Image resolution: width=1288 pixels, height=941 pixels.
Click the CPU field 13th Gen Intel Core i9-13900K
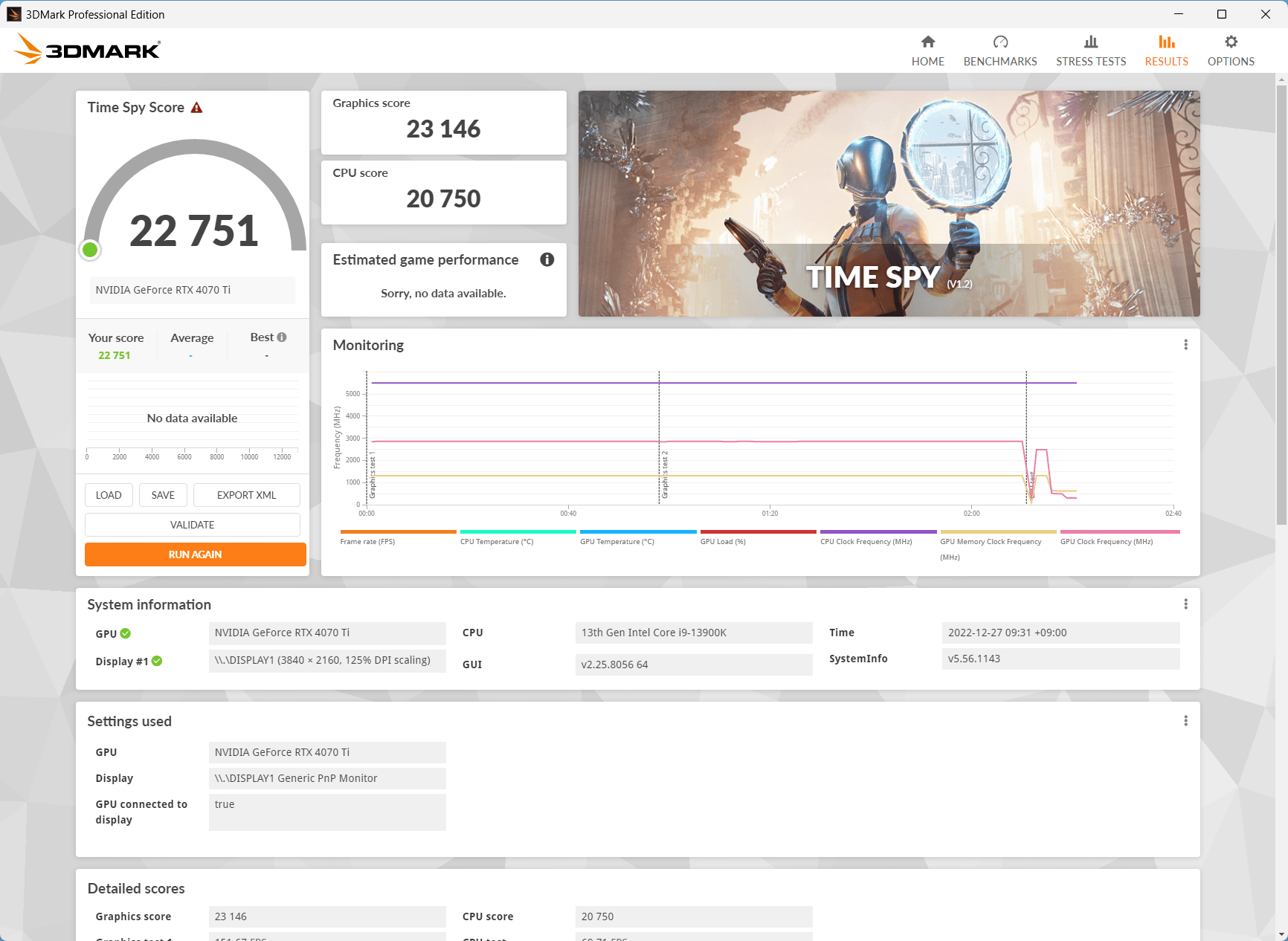694,633
